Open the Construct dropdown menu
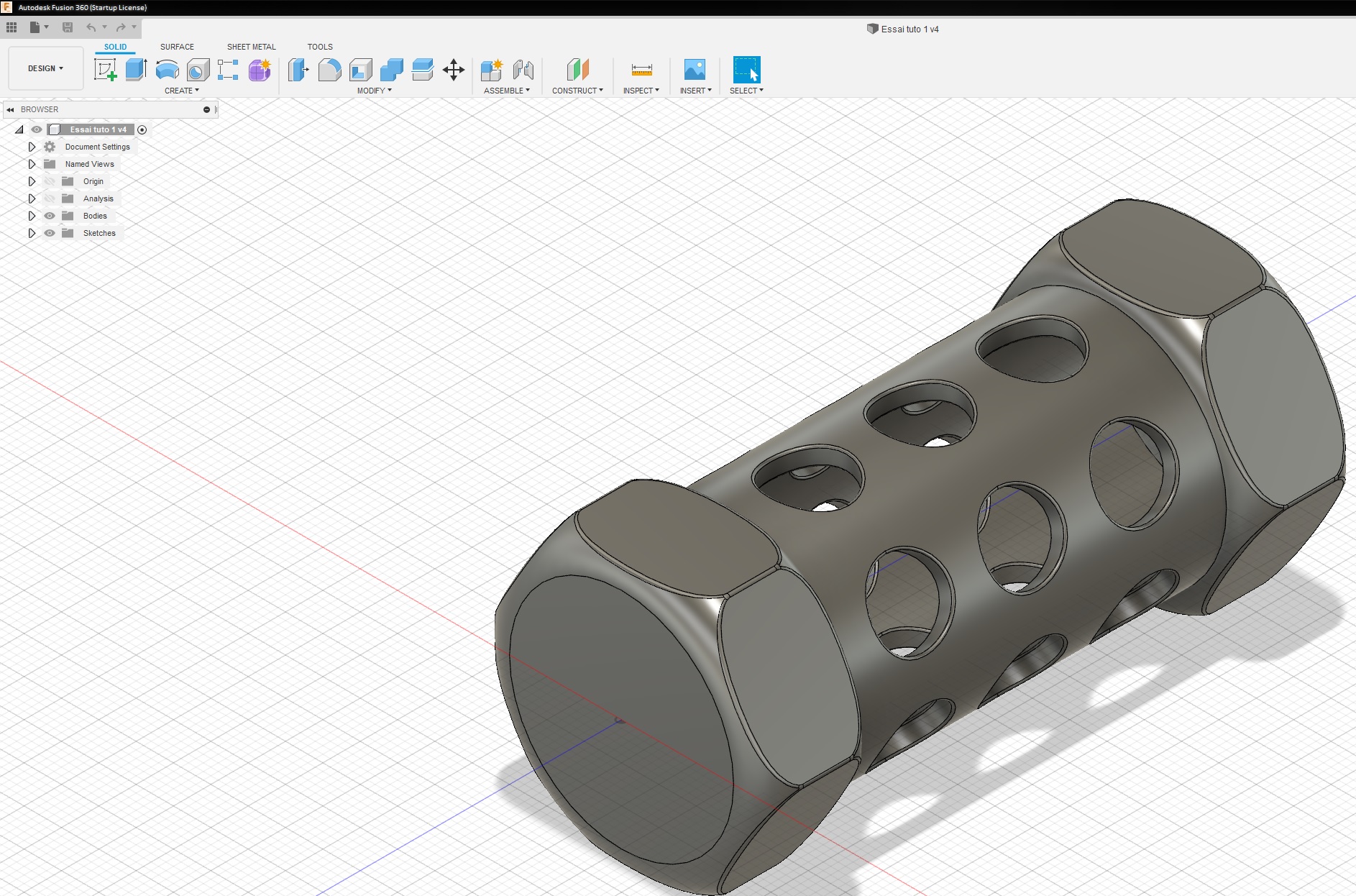Viewport: 1356px width, 896px height. 577,91
